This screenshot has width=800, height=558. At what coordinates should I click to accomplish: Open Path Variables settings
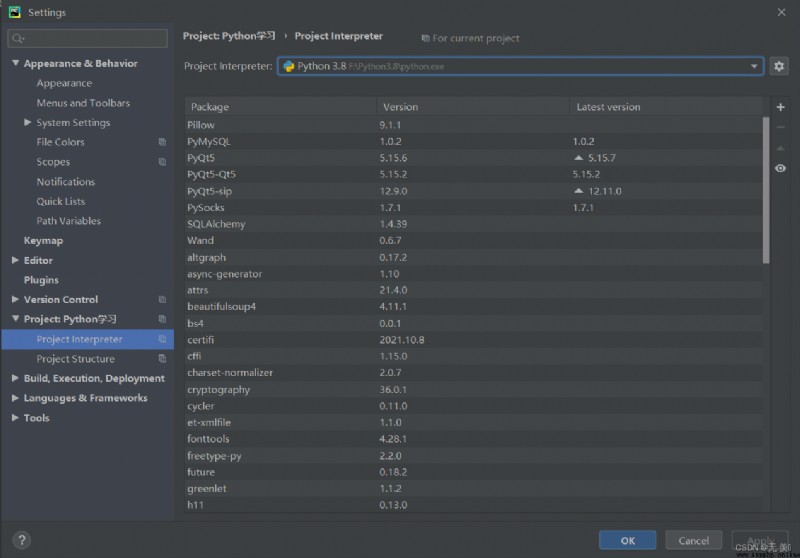pos(68,221)
